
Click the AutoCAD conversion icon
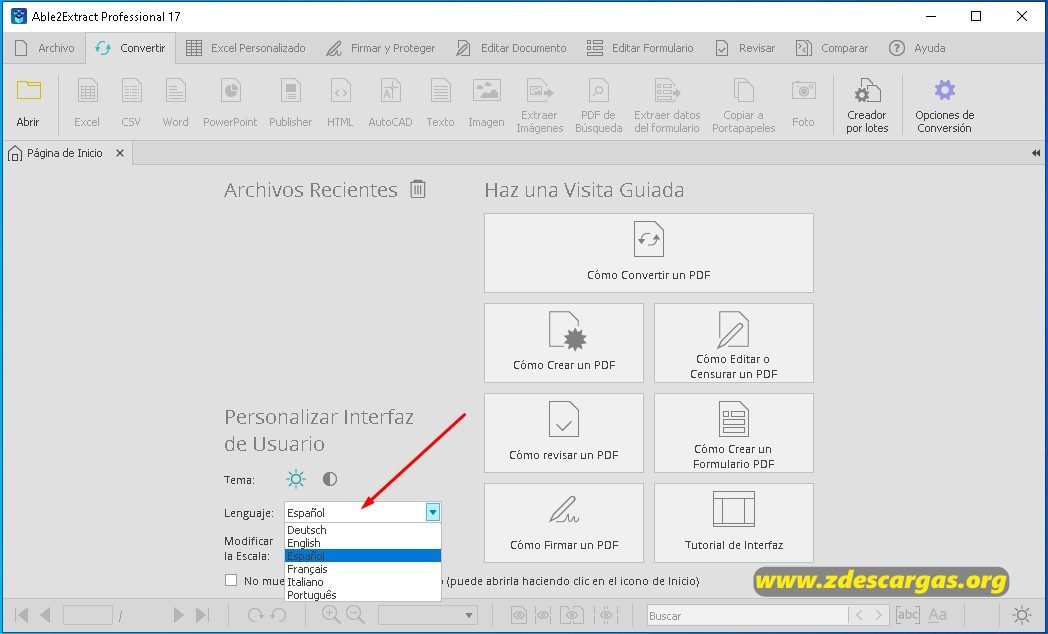(x=391, y=91)
